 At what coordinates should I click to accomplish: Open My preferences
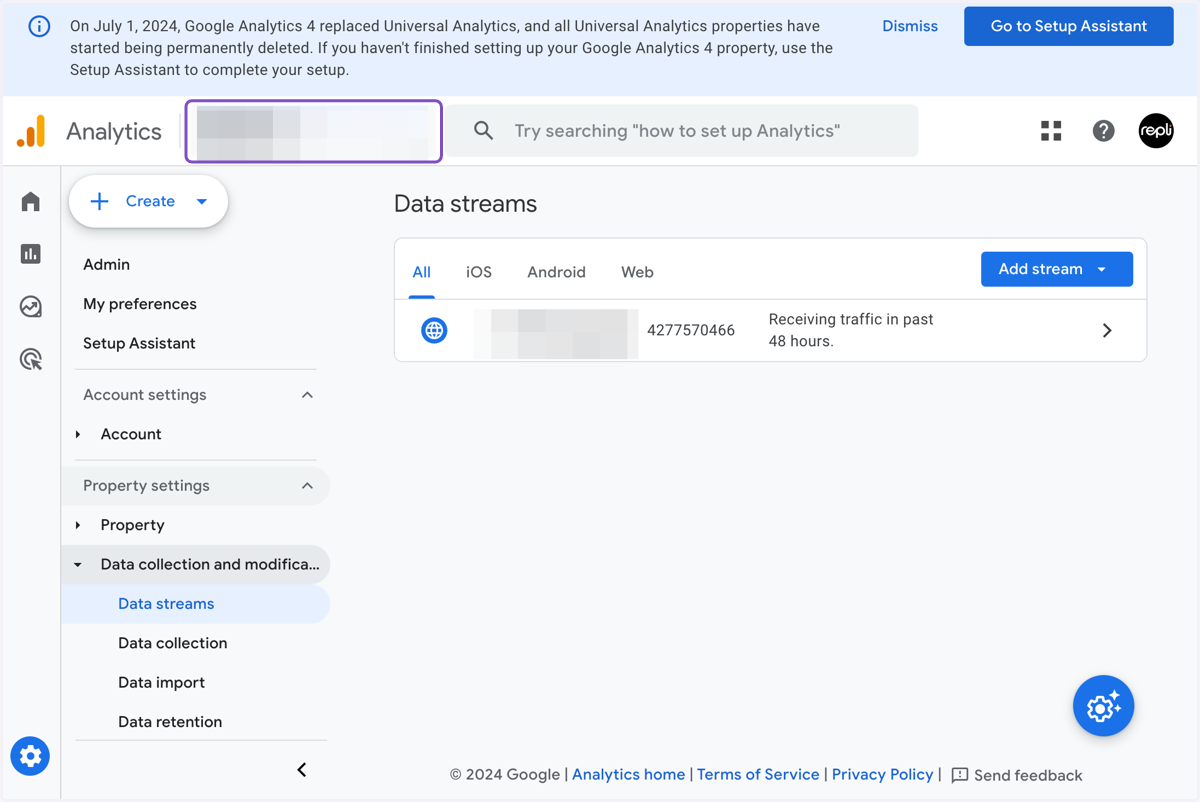[x=140, y=304]
